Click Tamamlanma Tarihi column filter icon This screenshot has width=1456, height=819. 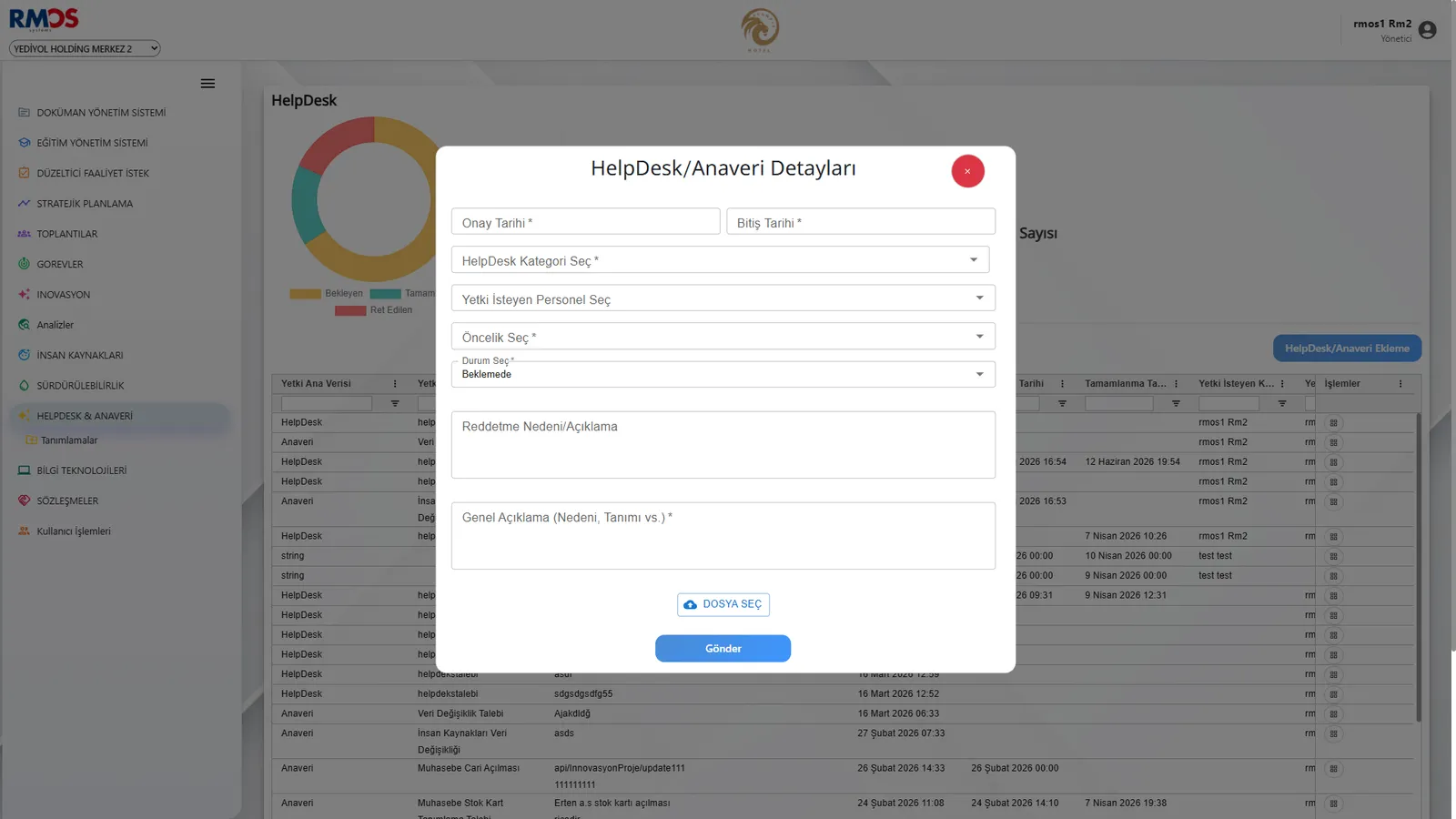click(1176, 403)
